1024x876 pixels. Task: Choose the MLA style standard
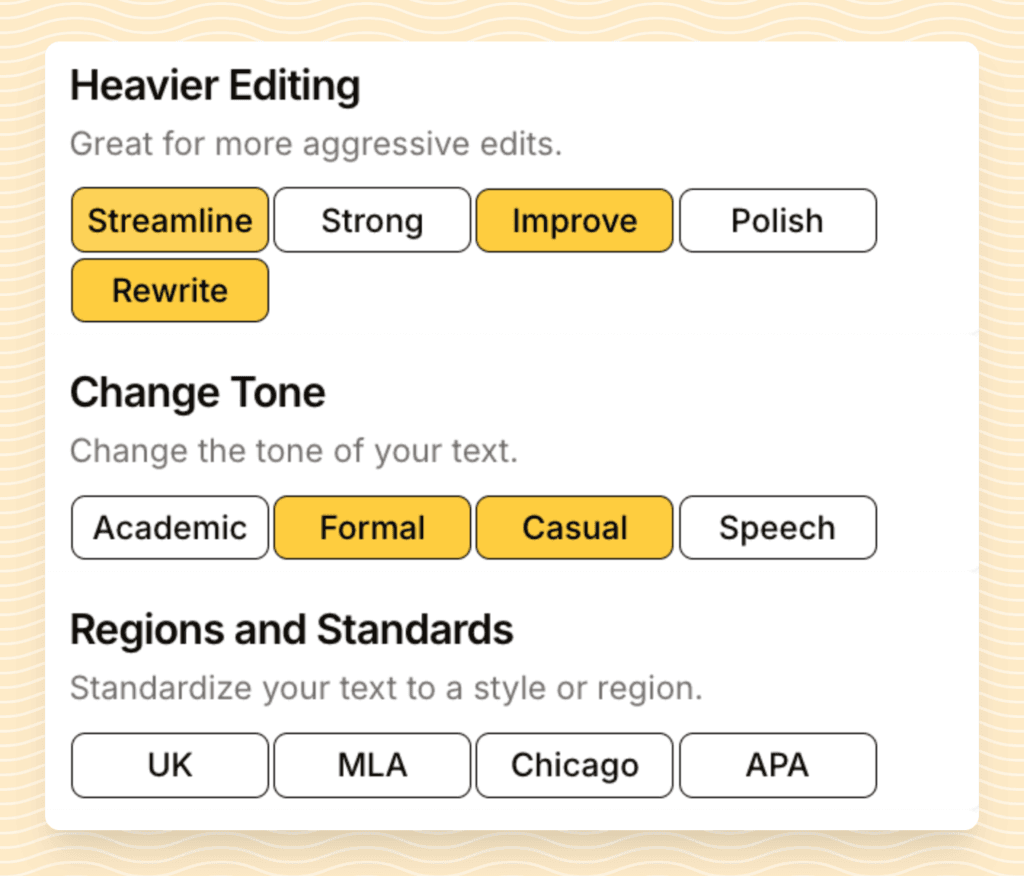pyautogui.click(x=371, y=765)
